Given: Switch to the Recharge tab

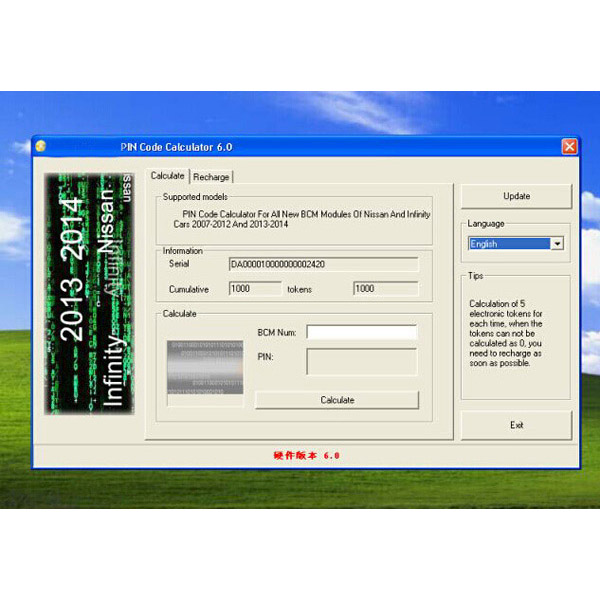Looking at the screenshot, I should (x=211, y=177).
